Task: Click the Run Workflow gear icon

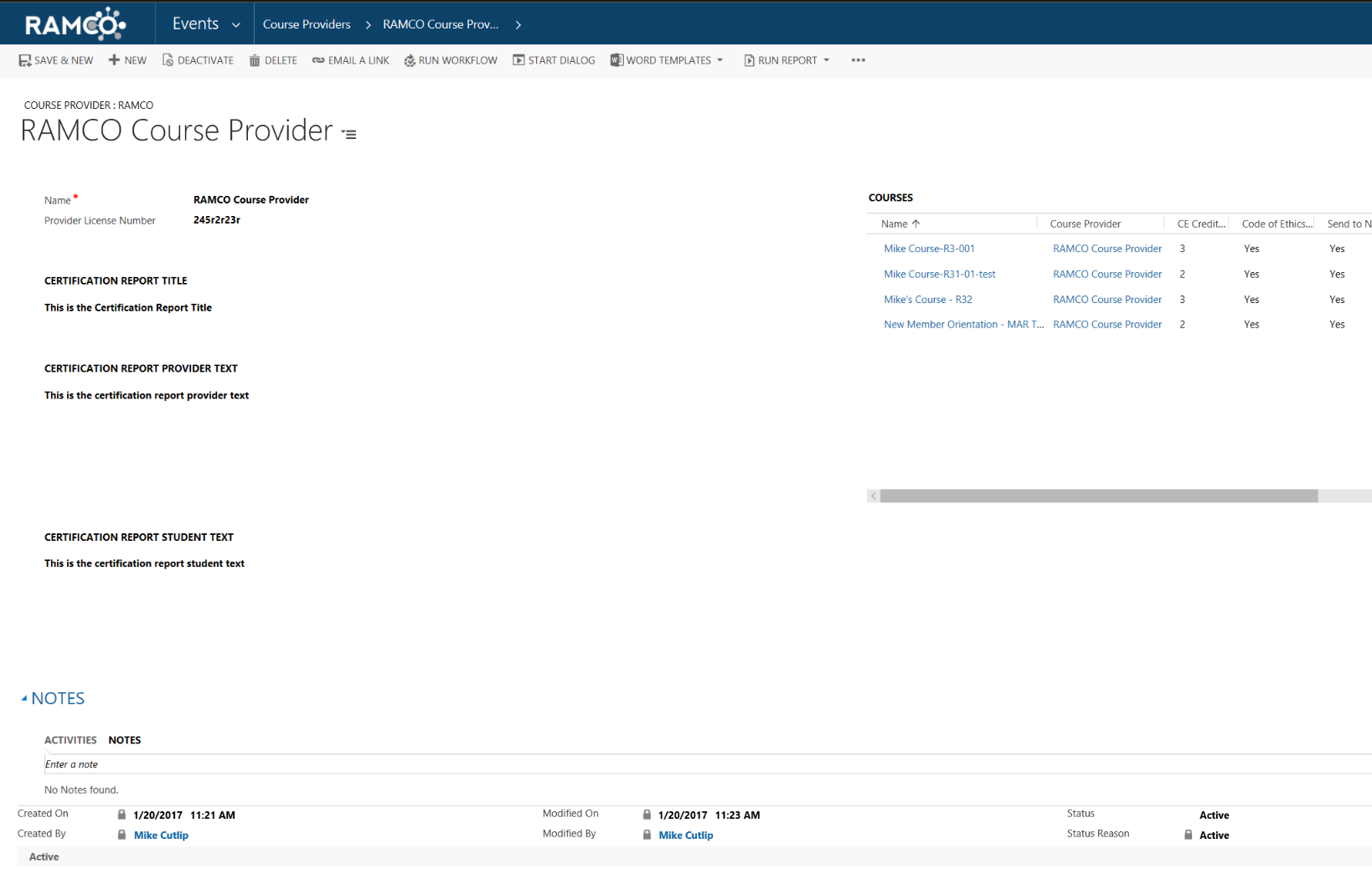Action: tap(410, 60)
